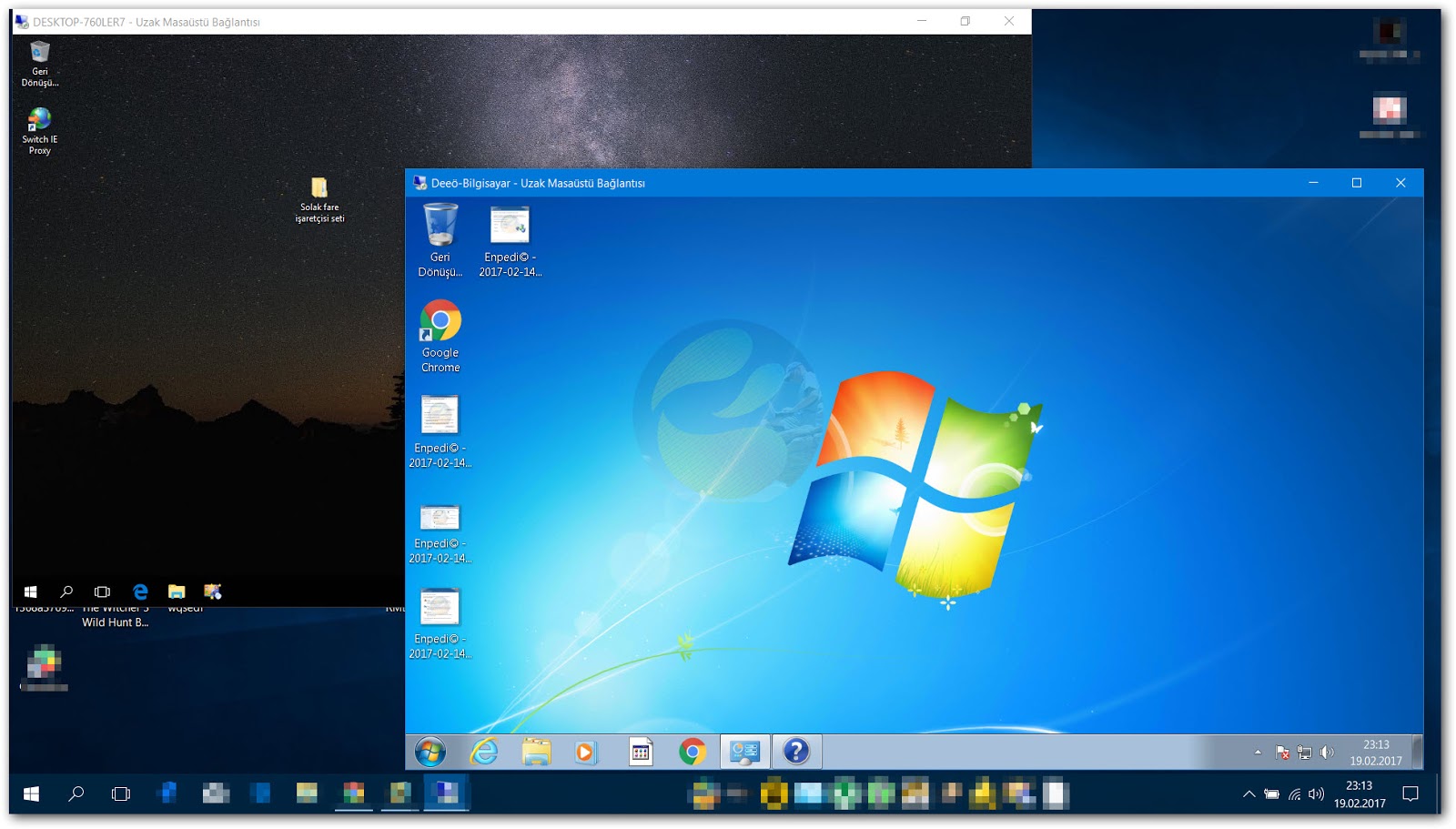Open Task View on the host taskbar
This screenshot has width=1456, height=829.
[120, 794]
